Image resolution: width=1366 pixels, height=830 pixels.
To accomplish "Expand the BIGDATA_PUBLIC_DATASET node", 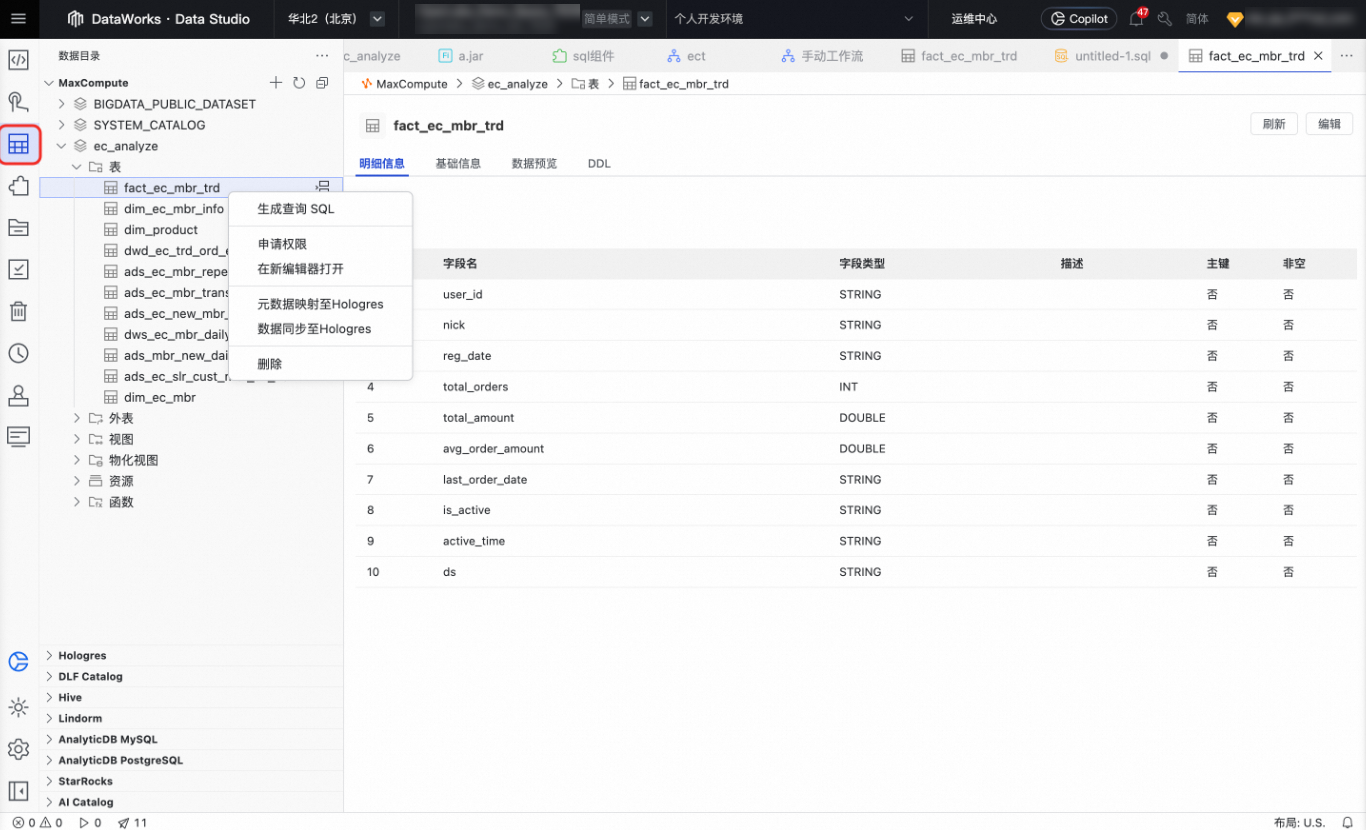I will (x=62, y=104).
